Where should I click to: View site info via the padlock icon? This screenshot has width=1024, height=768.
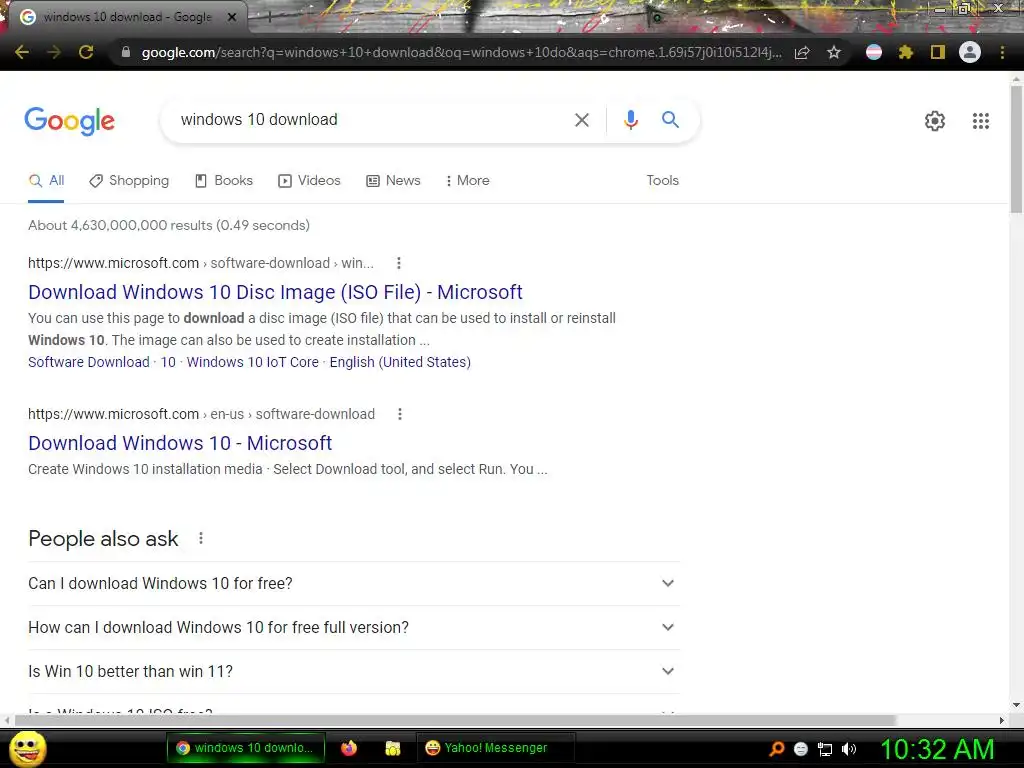126,52
